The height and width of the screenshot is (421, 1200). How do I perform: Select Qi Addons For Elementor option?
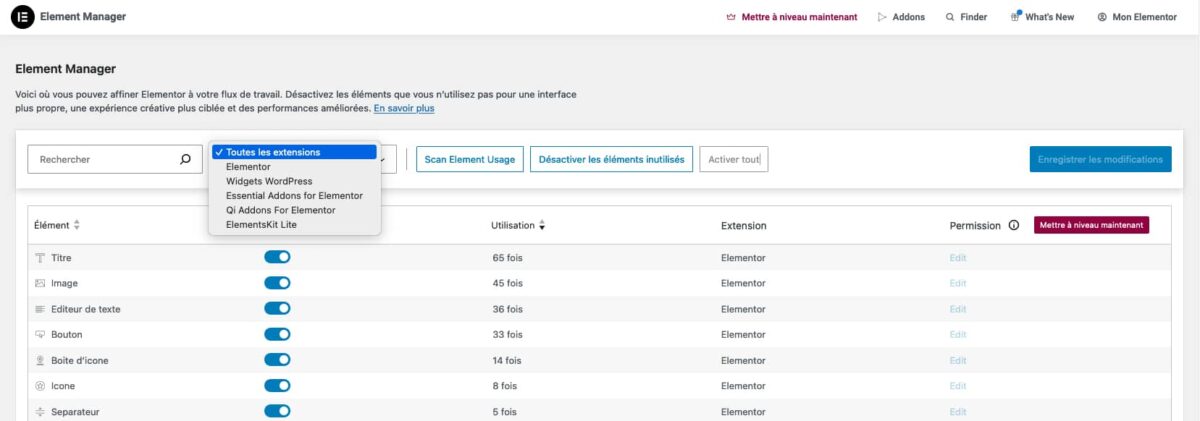point(294,210)
